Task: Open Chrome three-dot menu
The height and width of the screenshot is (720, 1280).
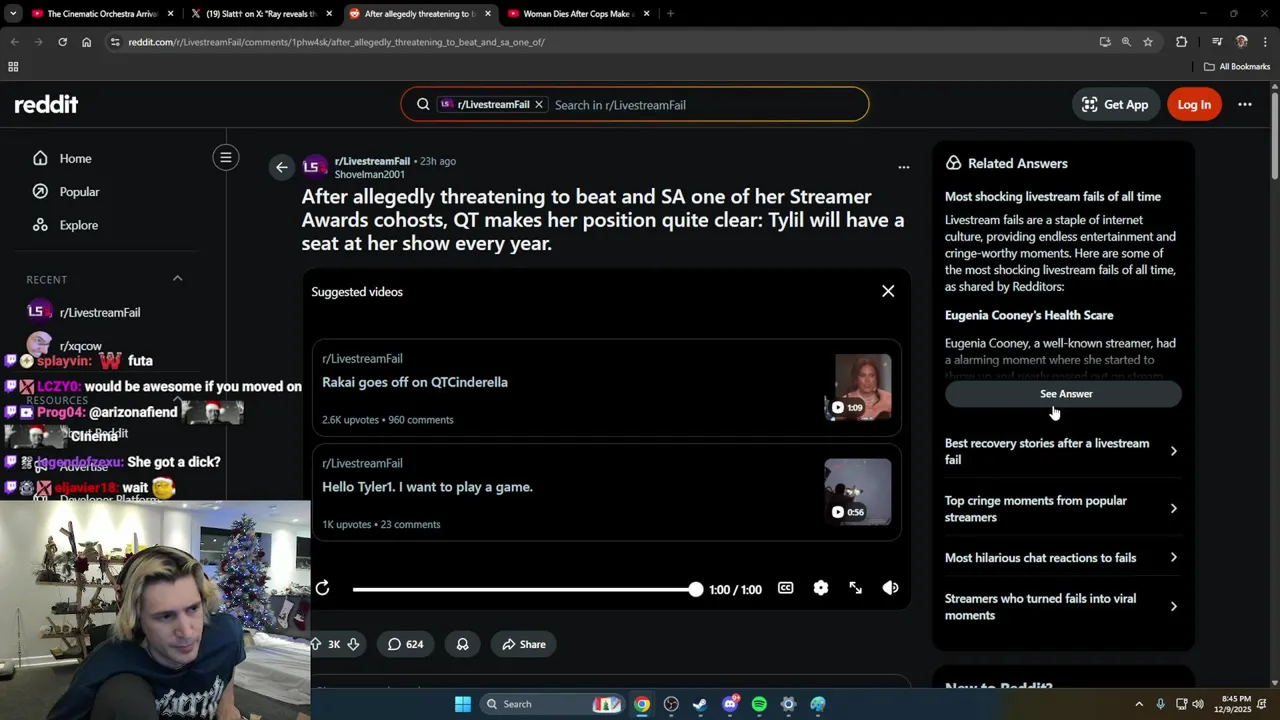Action: (1265, 42)
